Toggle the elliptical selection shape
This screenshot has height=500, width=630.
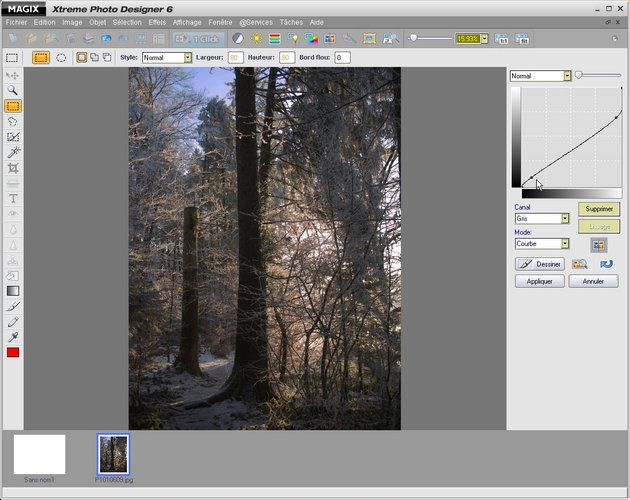tap(61, 58)
